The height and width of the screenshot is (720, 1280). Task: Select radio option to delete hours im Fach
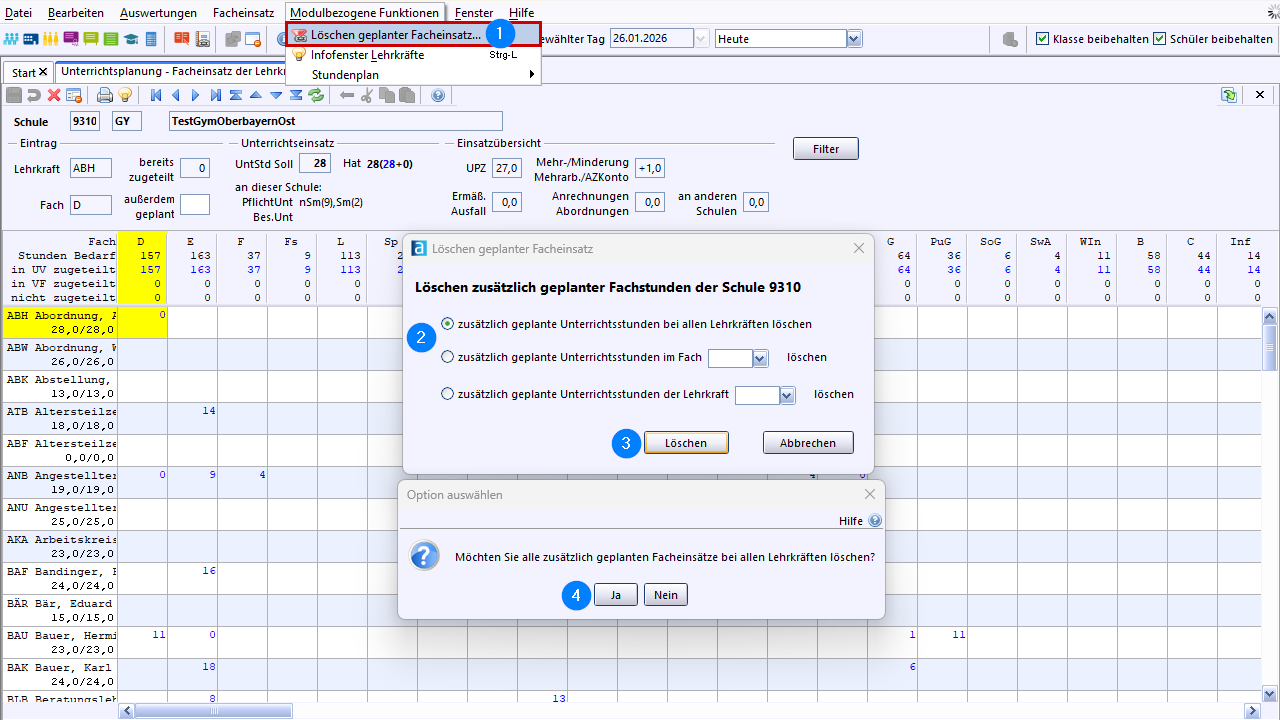(x=447, y=357)
